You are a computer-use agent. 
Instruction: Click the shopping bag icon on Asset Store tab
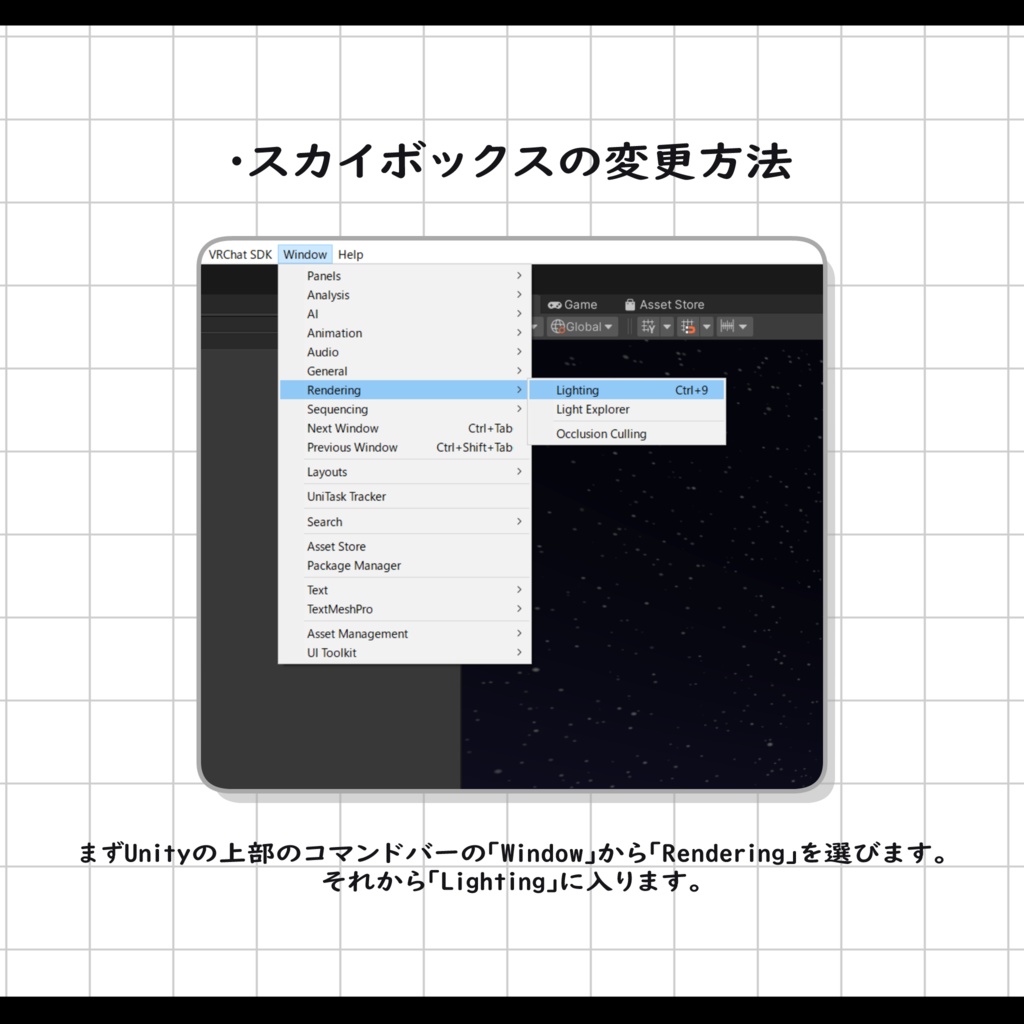630,304
